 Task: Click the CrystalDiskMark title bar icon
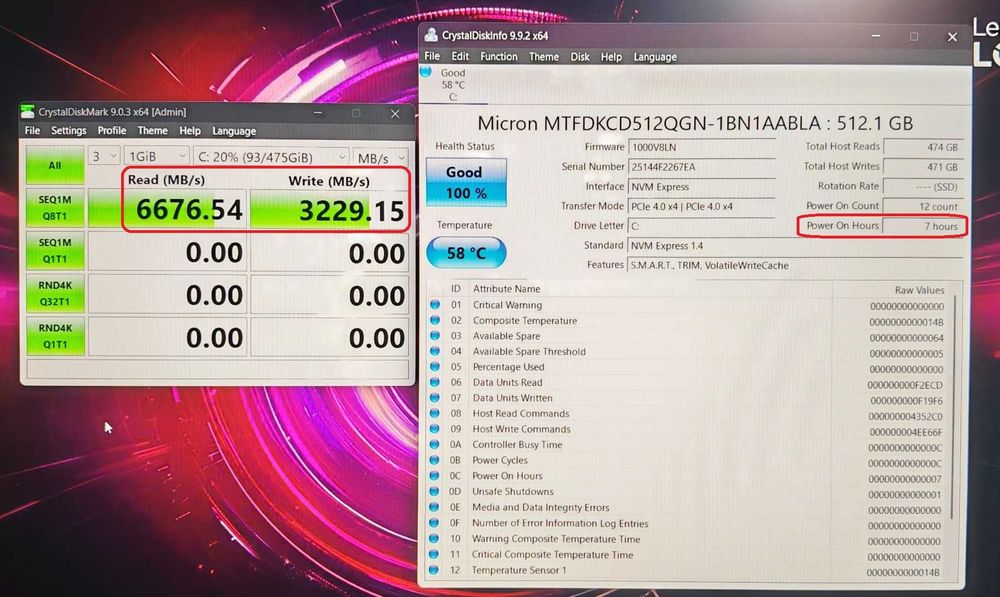pos(27,112)
